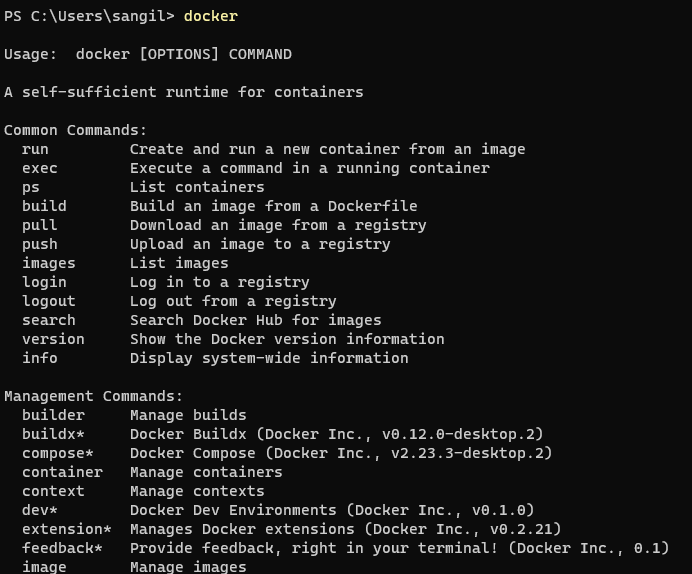Click 'Search Docker Hub for images' description

point(256,320)
